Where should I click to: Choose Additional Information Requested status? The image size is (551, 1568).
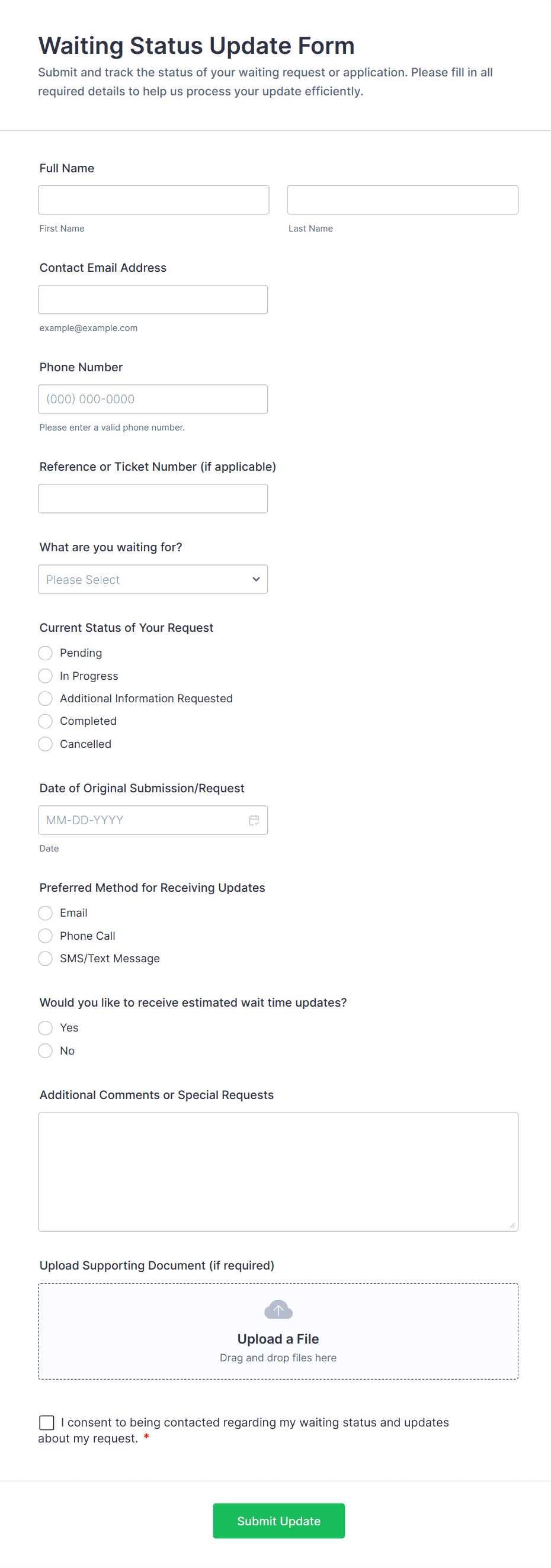(x=45, y=698)
